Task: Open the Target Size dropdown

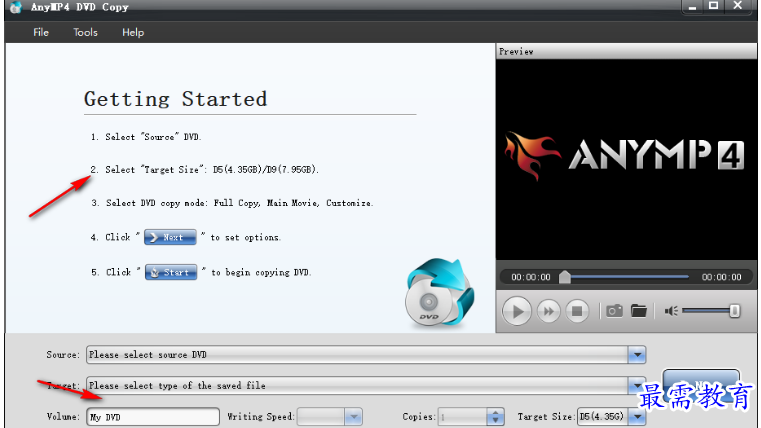Action: pos(637,417)
